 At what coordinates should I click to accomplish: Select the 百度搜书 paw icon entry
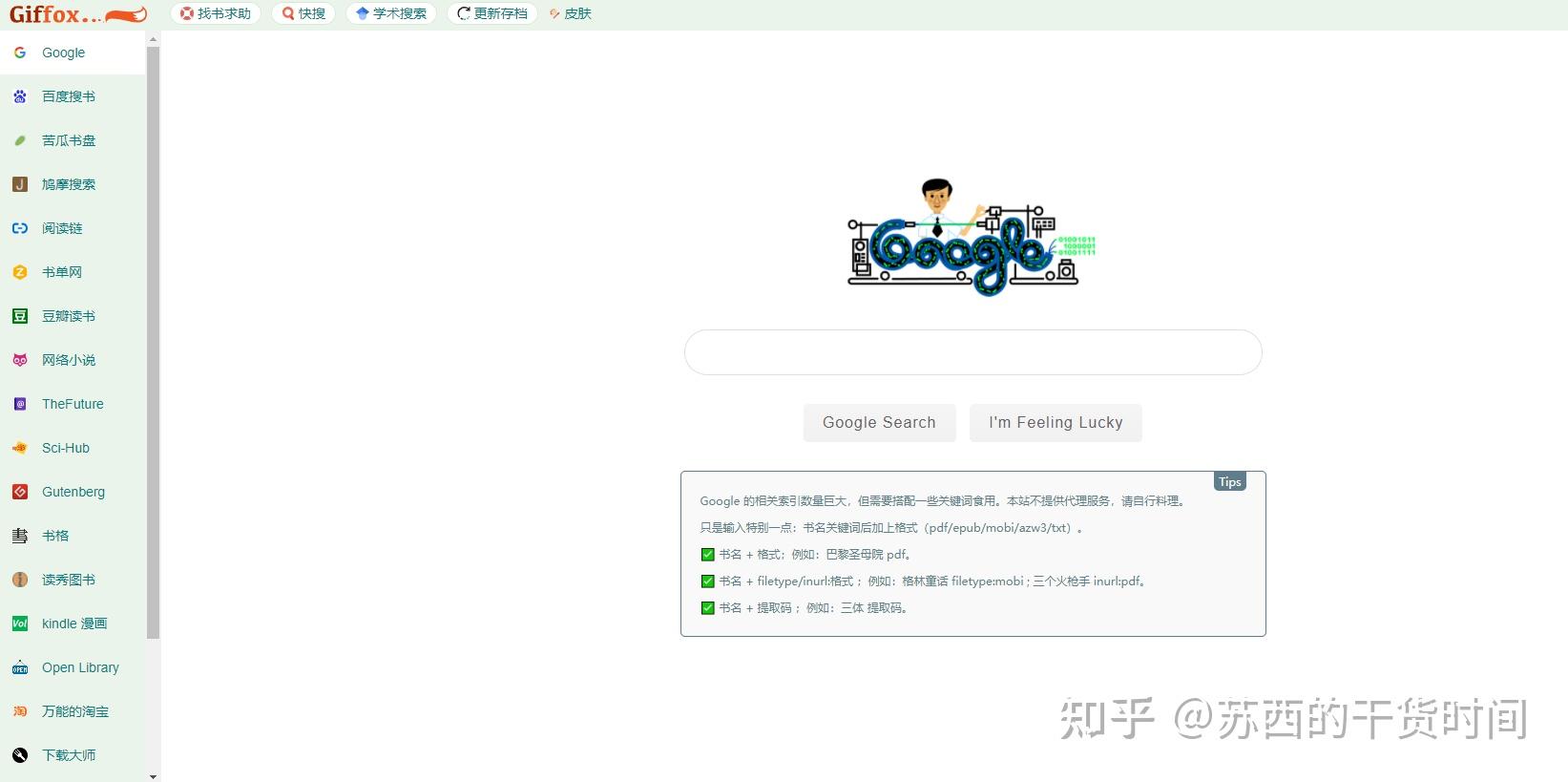(x=73, y=96)
